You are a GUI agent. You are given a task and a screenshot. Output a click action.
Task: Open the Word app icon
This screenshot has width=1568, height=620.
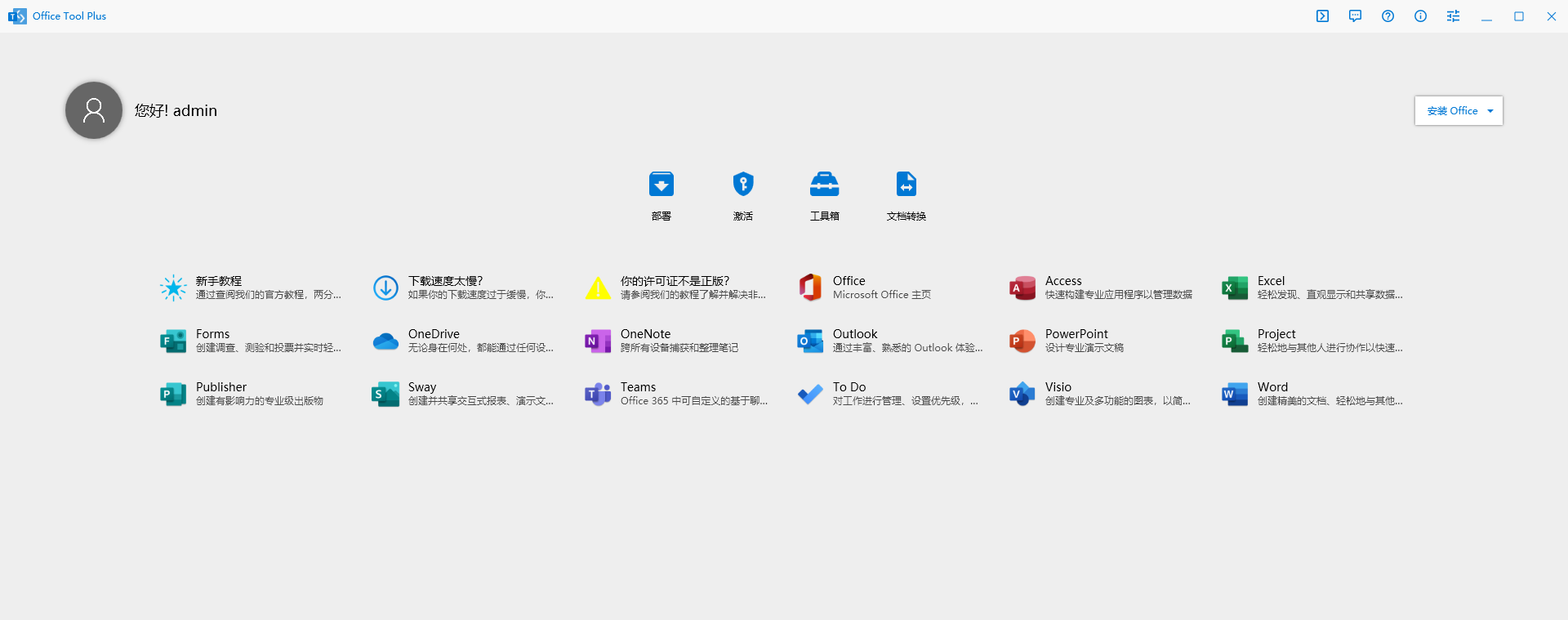click(1235, 394)
